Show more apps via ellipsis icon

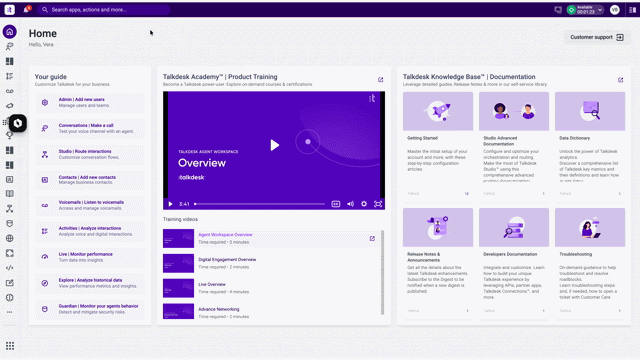click(x=10, y=312)
